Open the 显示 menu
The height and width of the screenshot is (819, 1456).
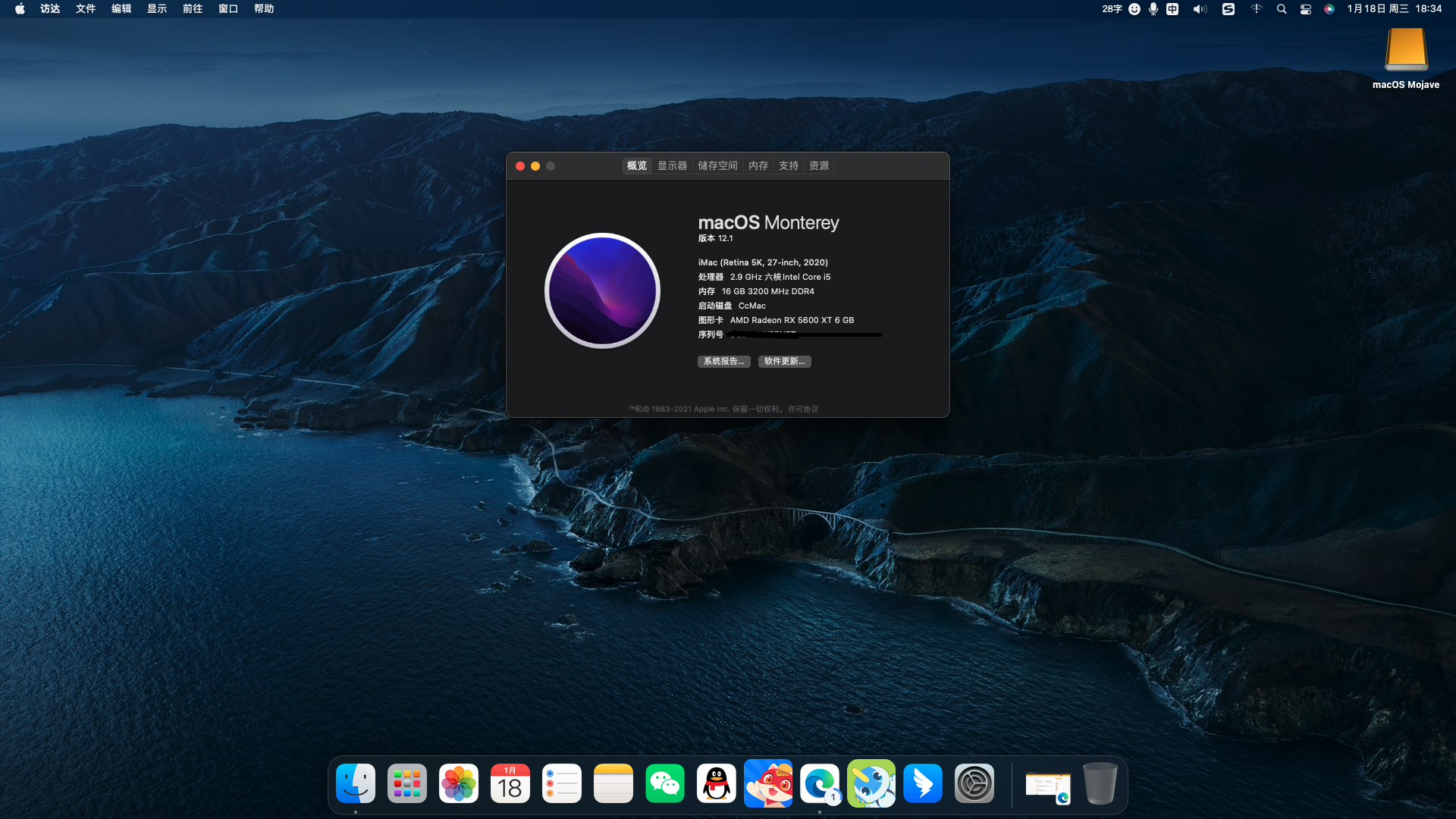tap(157, 9)
